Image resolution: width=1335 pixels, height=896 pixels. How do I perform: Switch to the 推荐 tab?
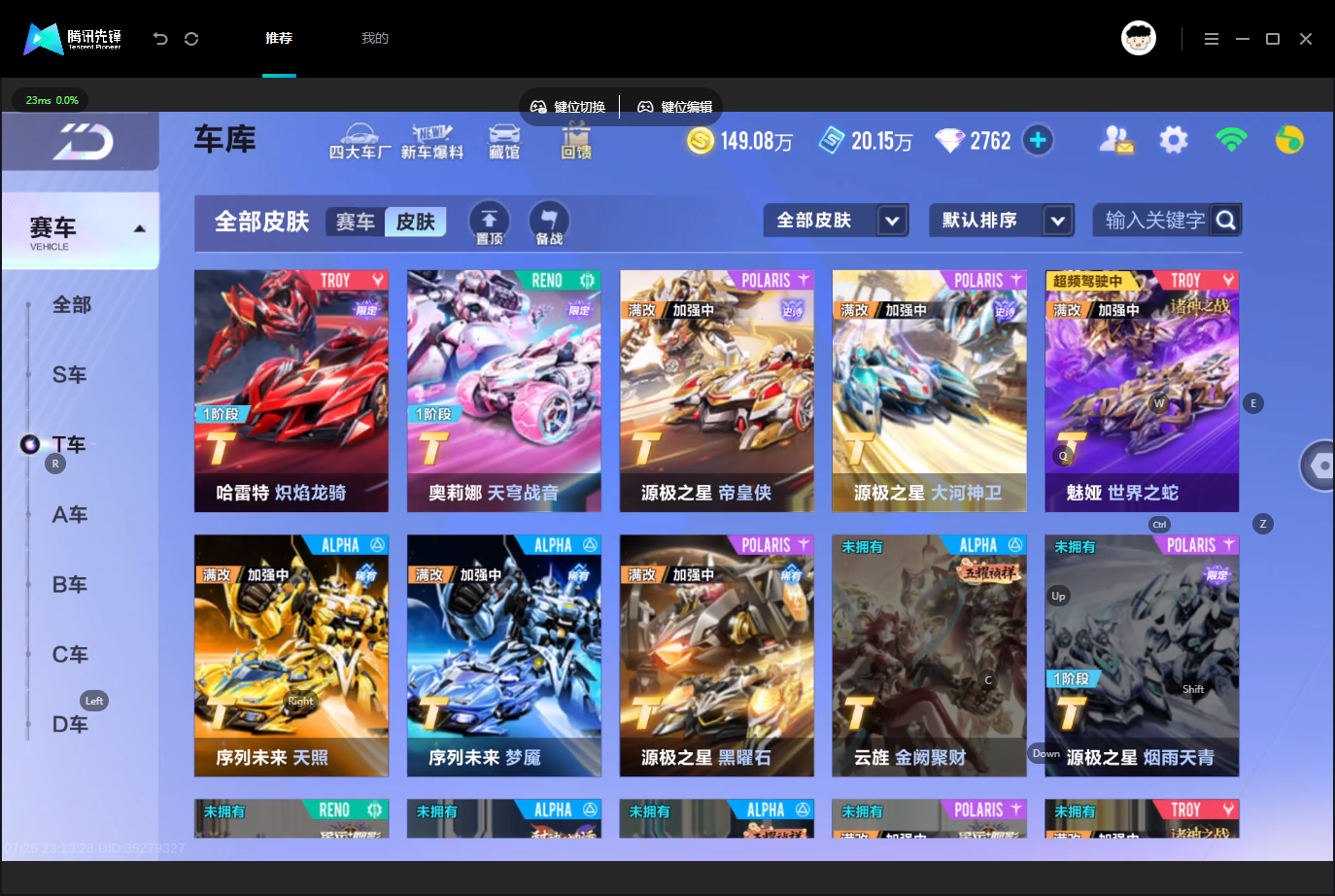click(279, 39)
